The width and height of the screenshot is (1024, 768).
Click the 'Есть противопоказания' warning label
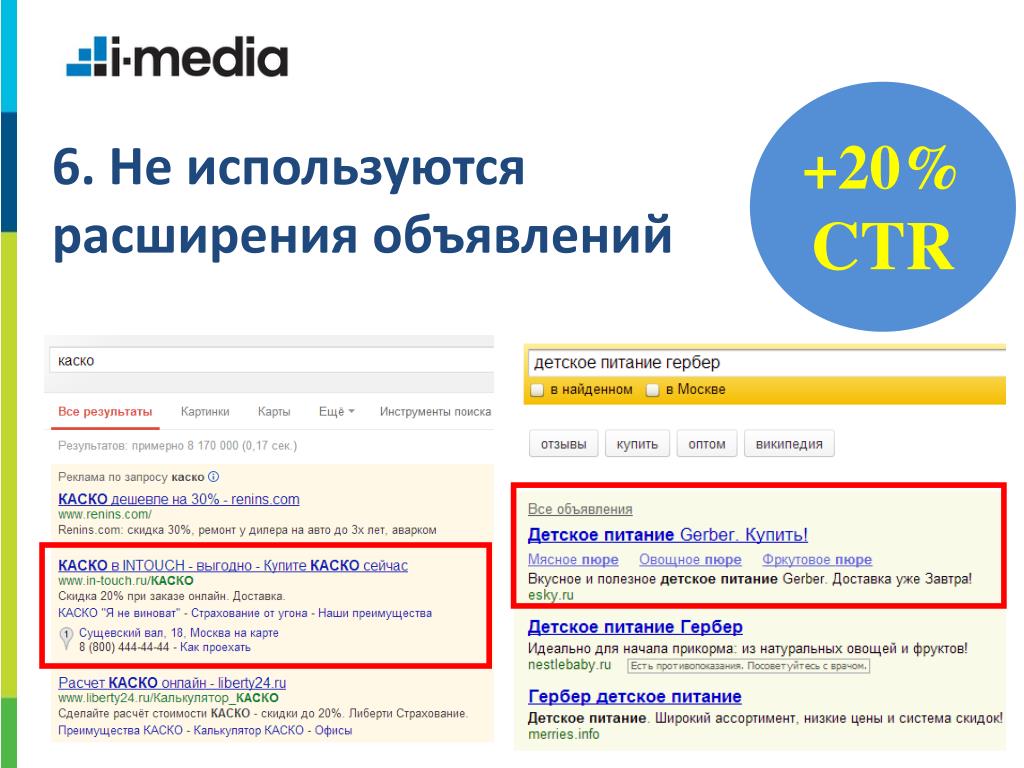tap(748, 666)
